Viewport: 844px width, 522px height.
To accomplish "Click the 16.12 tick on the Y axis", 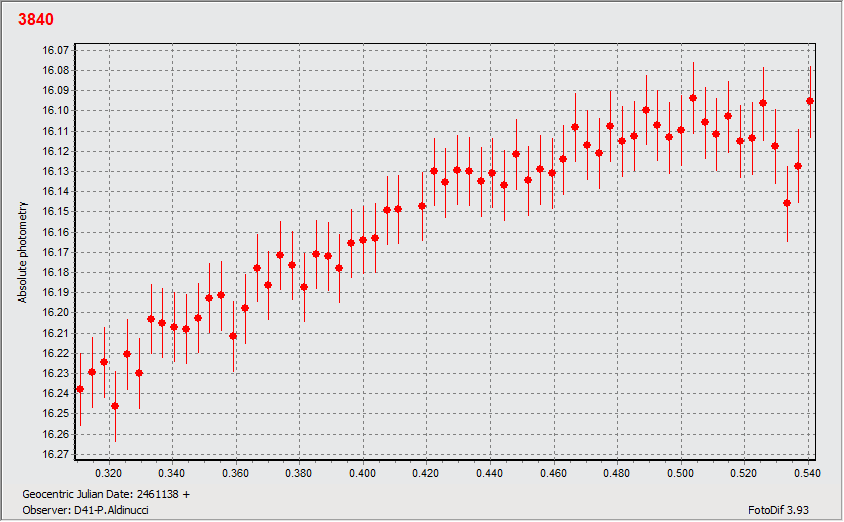I will coord(56,151).
